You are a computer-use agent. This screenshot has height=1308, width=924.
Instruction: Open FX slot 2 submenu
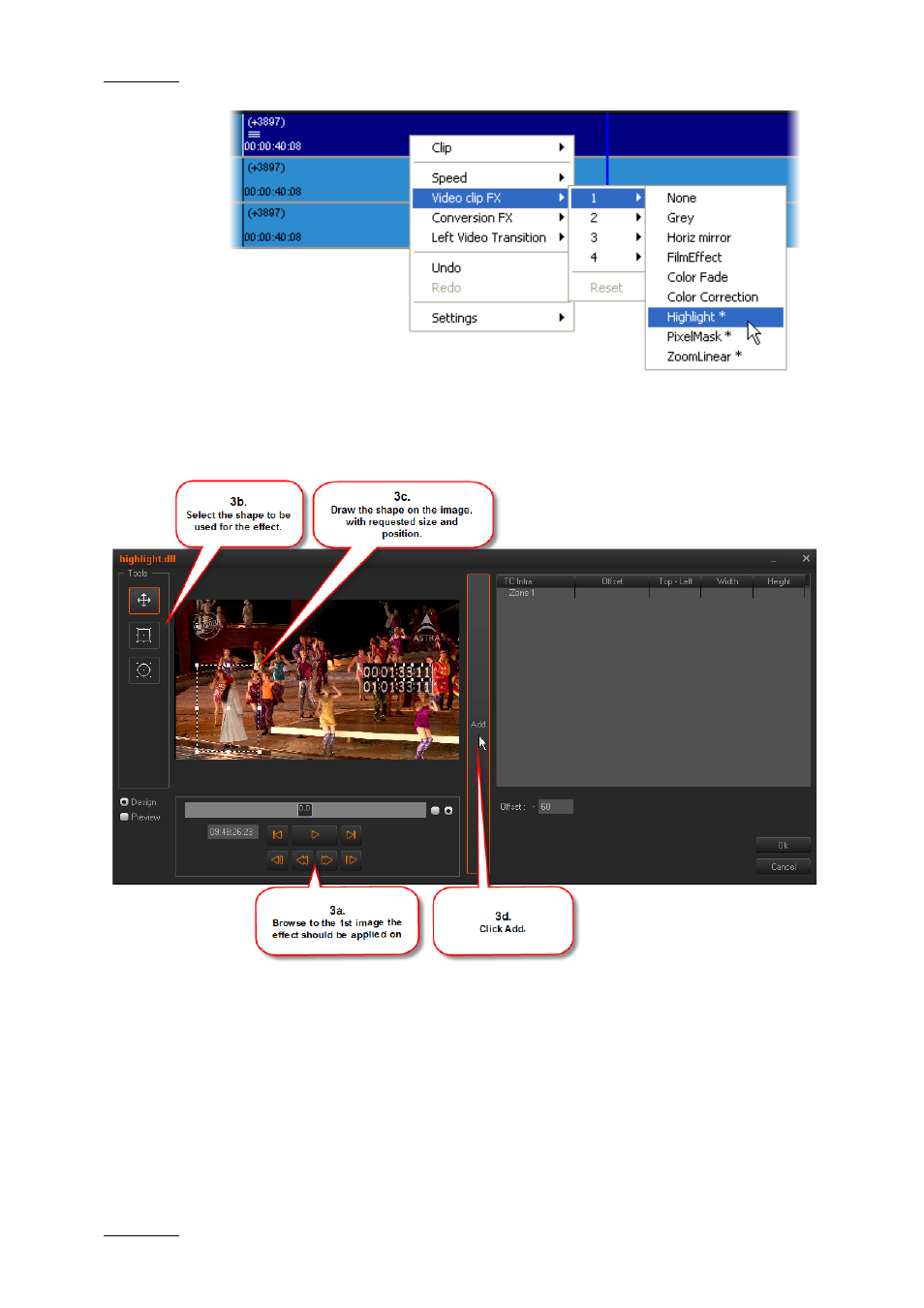click(x=607, y=218)
